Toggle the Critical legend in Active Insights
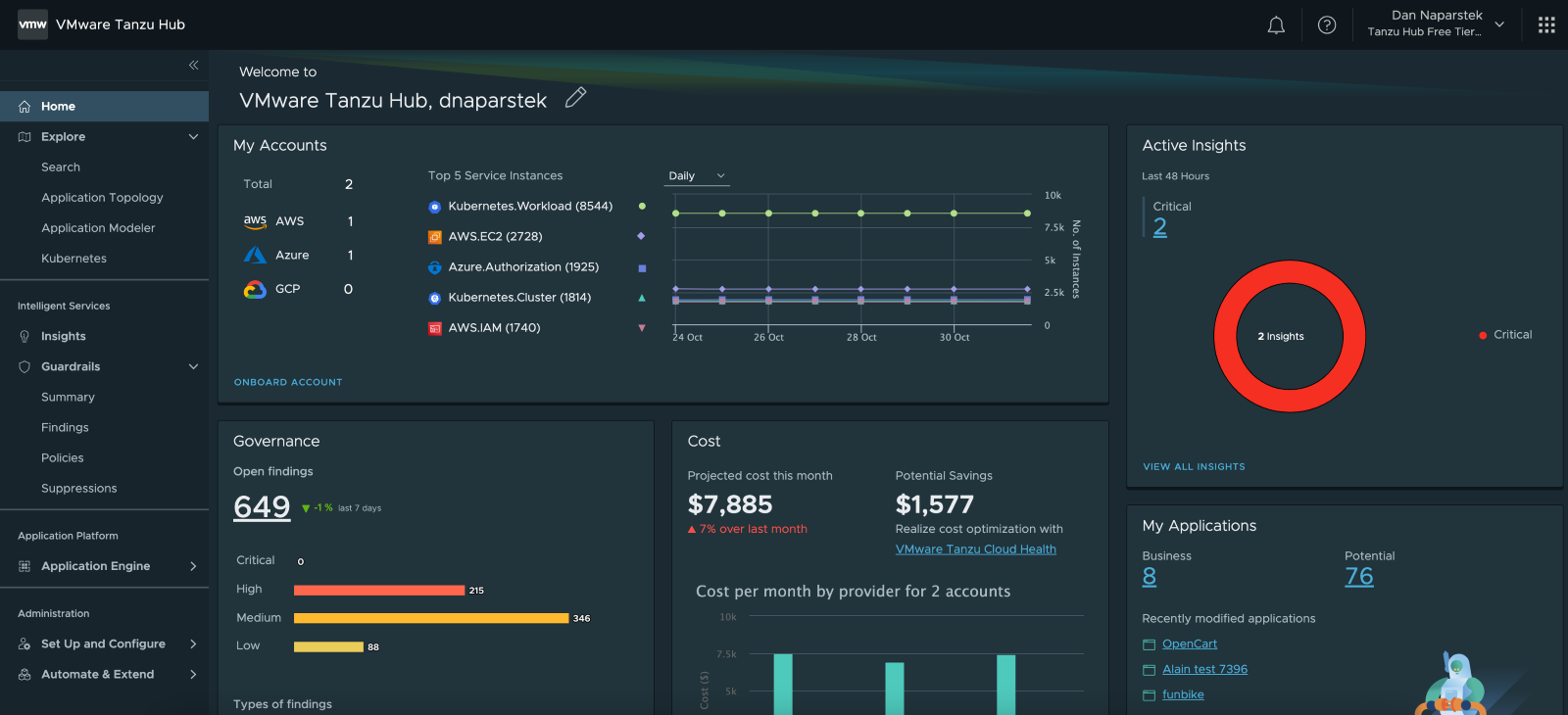 click(x=1505, y=335)
